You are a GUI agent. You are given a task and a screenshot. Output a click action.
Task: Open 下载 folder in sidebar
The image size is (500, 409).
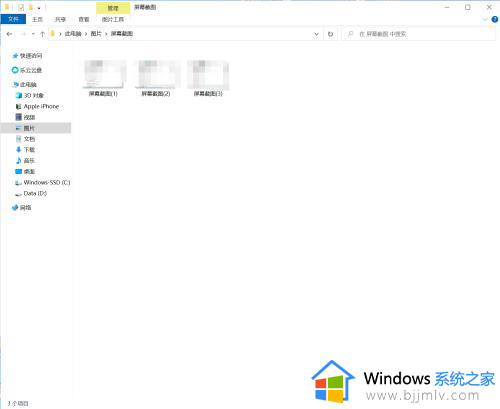coord(25,150)
